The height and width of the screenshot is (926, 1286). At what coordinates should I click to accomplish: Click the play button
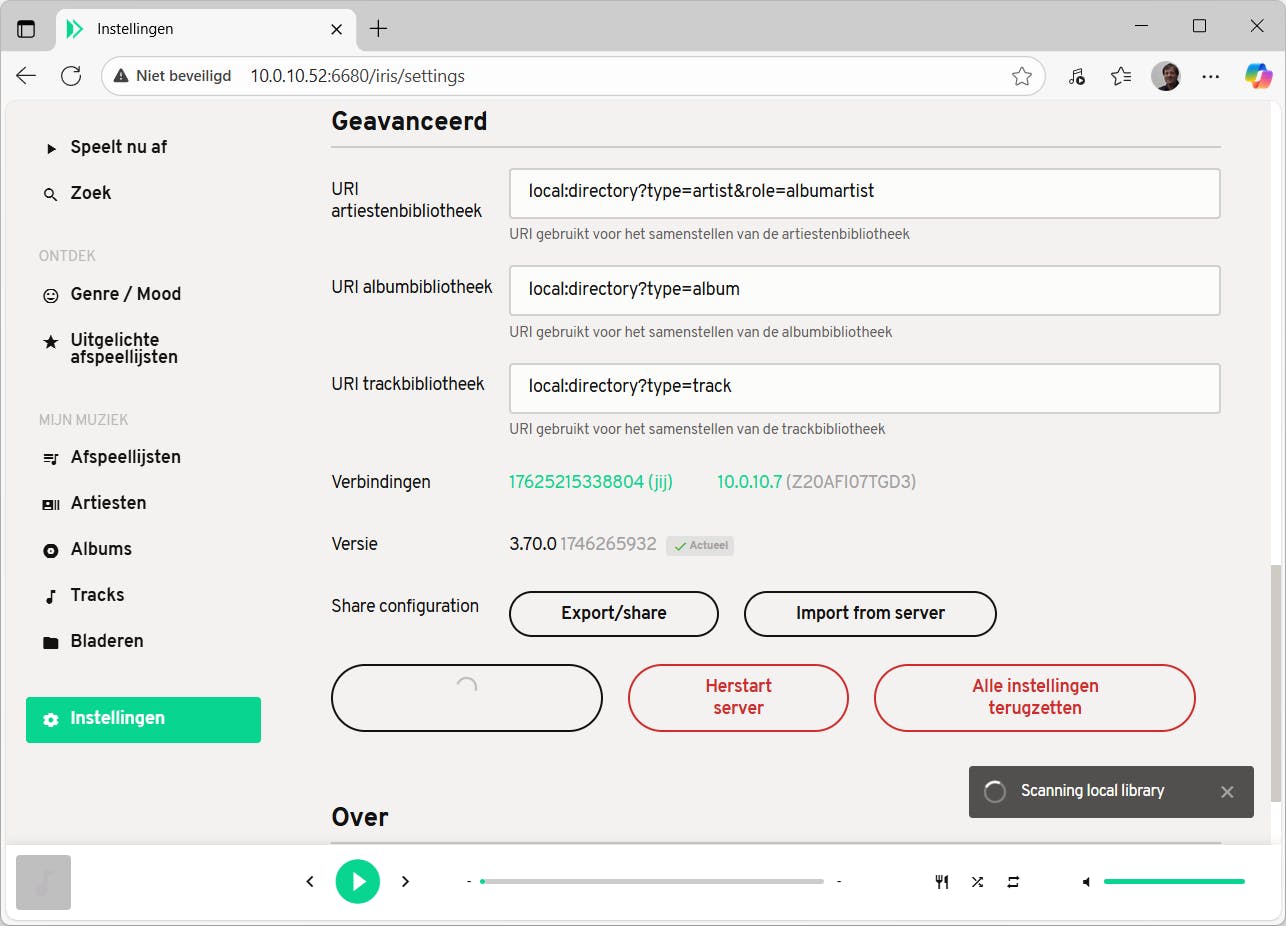358,881
